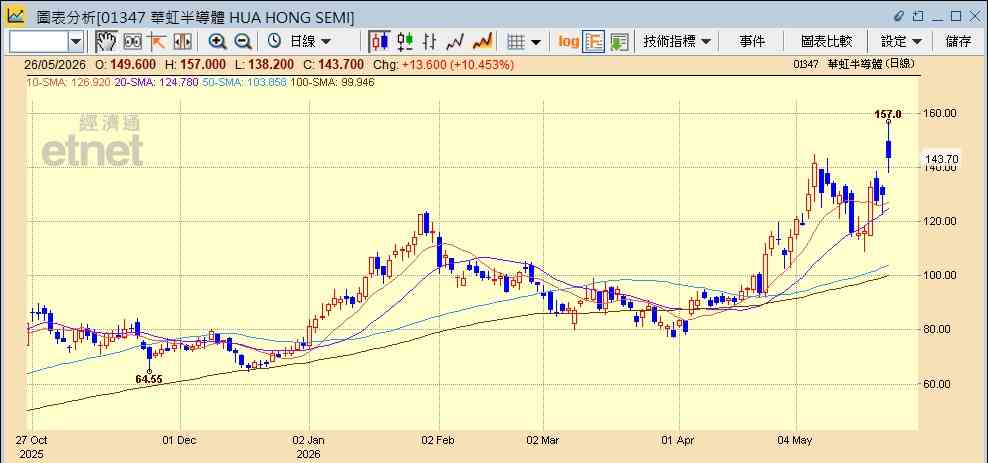Open the 日線 period dropdown
Viewport: 988px width, 463px height.
tap(310, 42)
